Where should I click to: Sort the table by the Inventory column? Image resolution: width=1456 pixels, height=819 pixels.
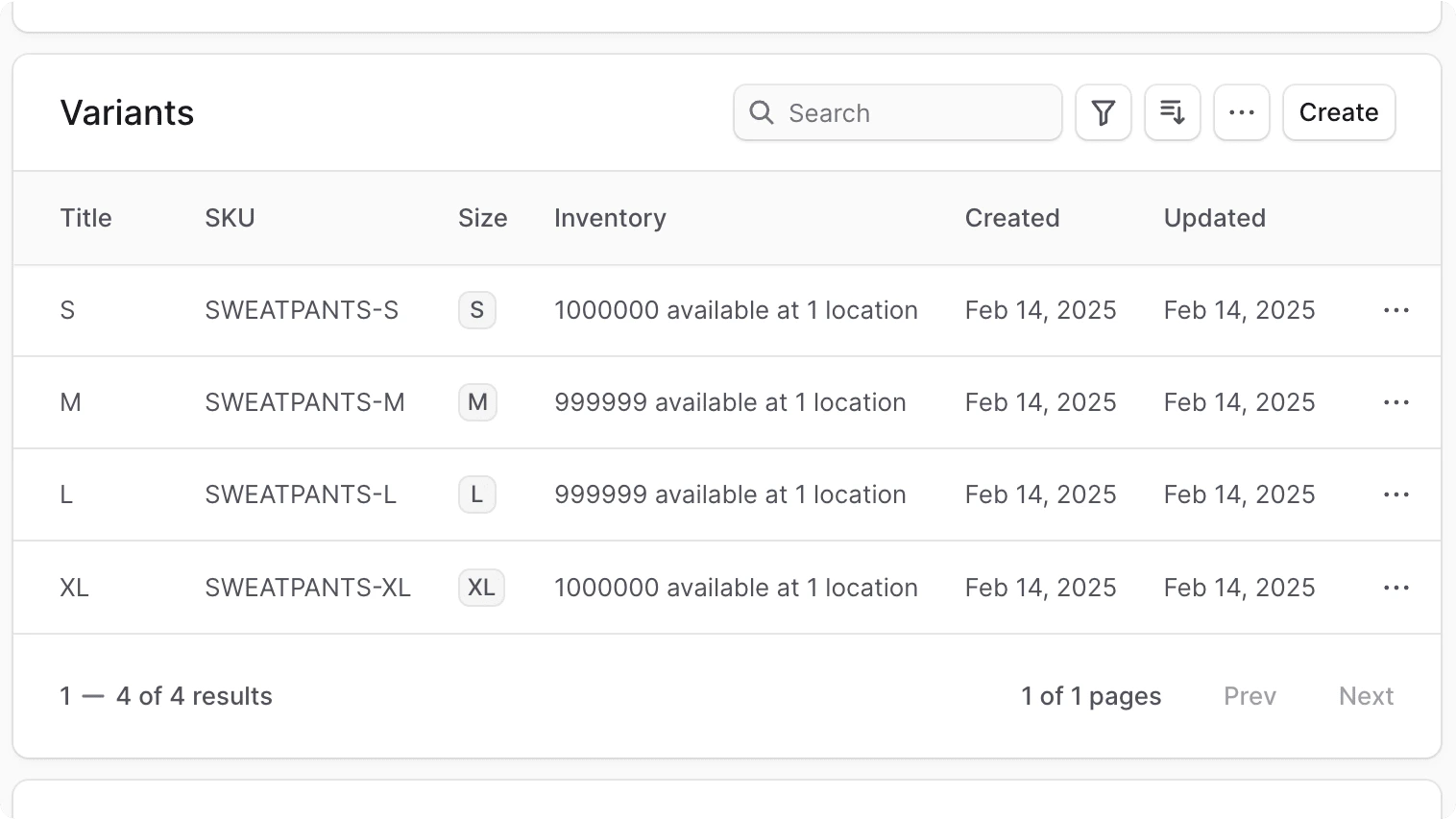click(610, 218)
